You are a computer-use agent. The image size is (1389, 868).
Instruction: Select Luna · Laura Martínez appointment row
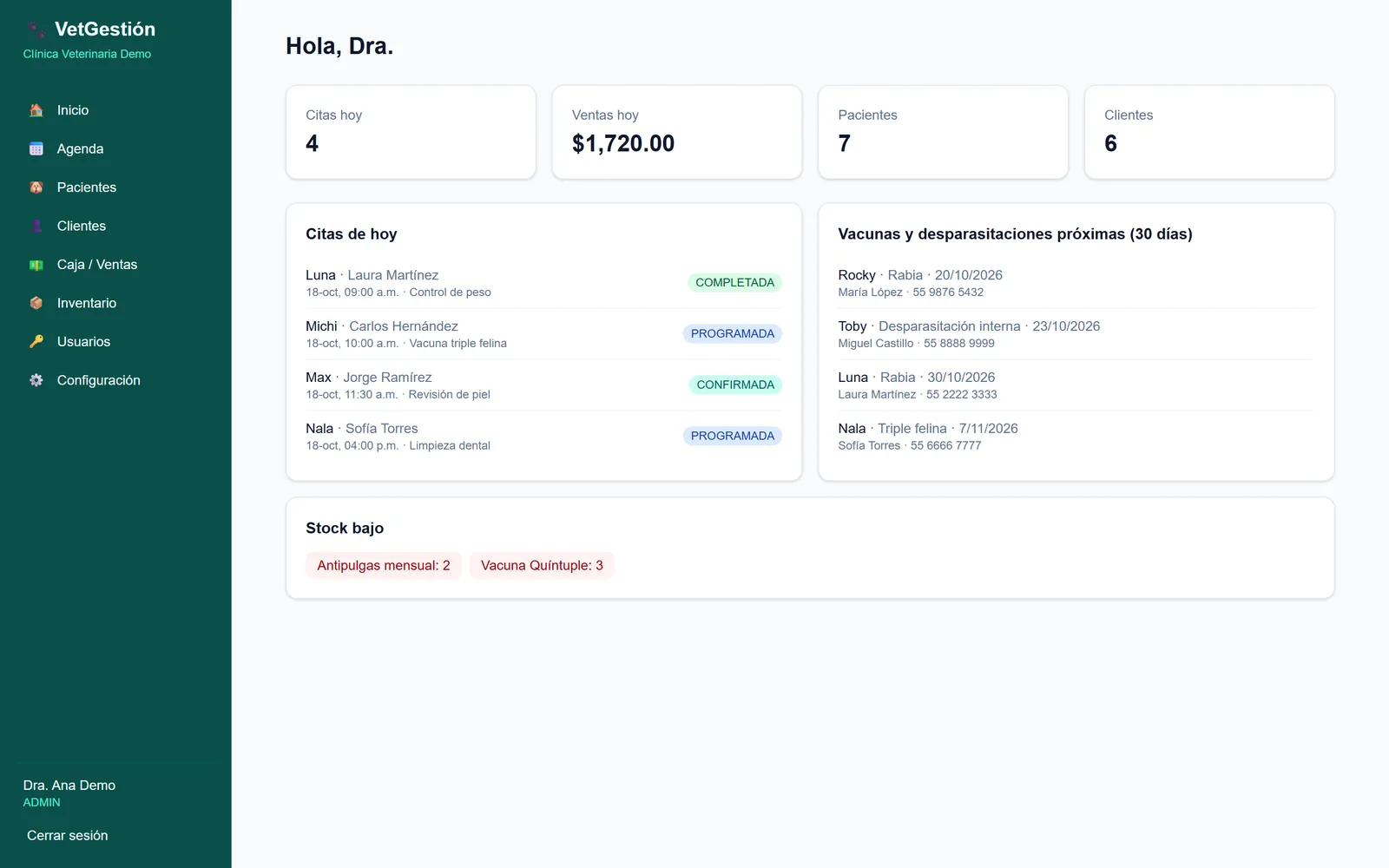[x=543, y=283]
